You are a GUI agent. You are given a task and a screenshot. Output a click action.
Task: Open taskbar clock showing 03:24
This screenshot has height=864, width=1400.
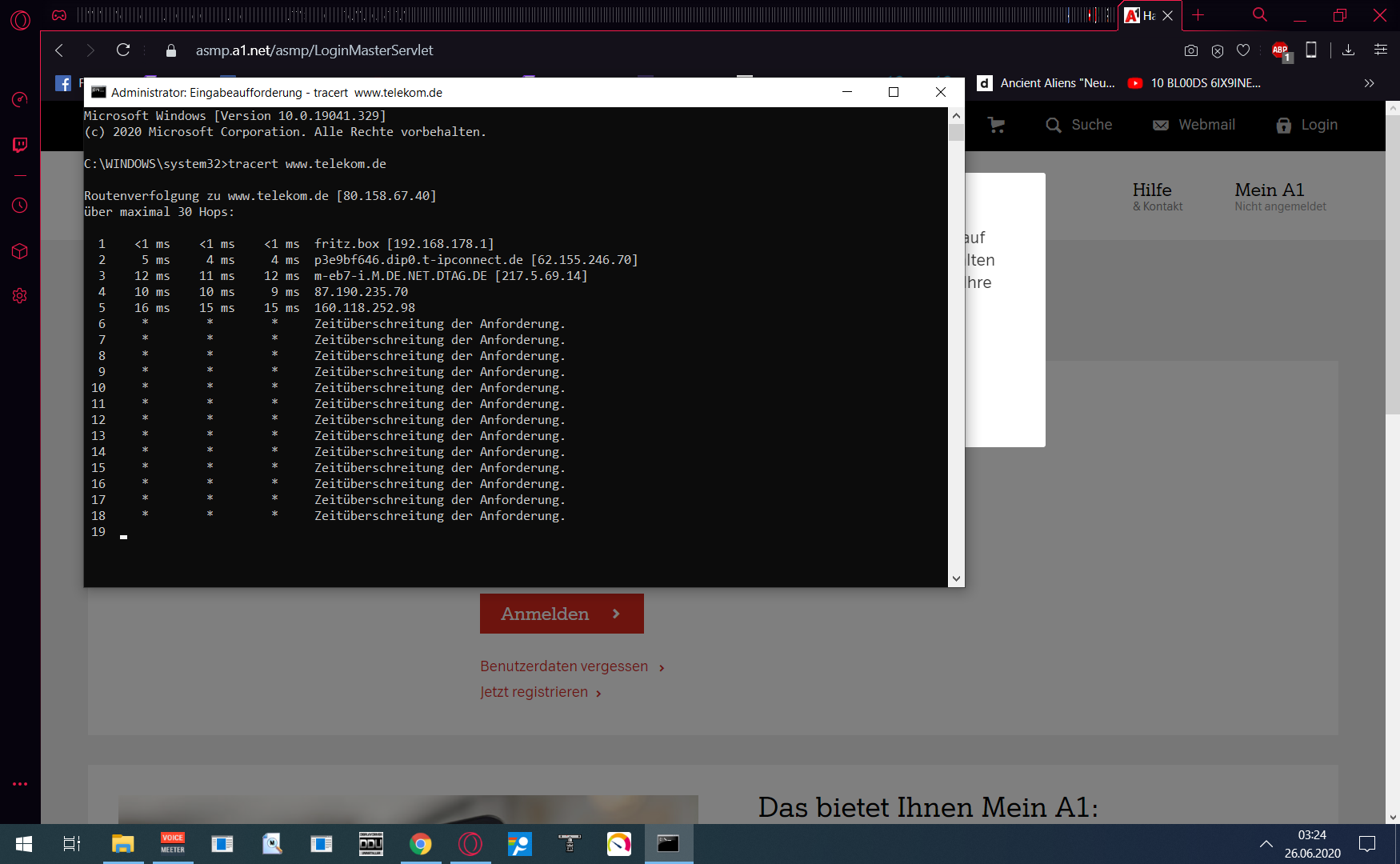tap(1313, 844)
